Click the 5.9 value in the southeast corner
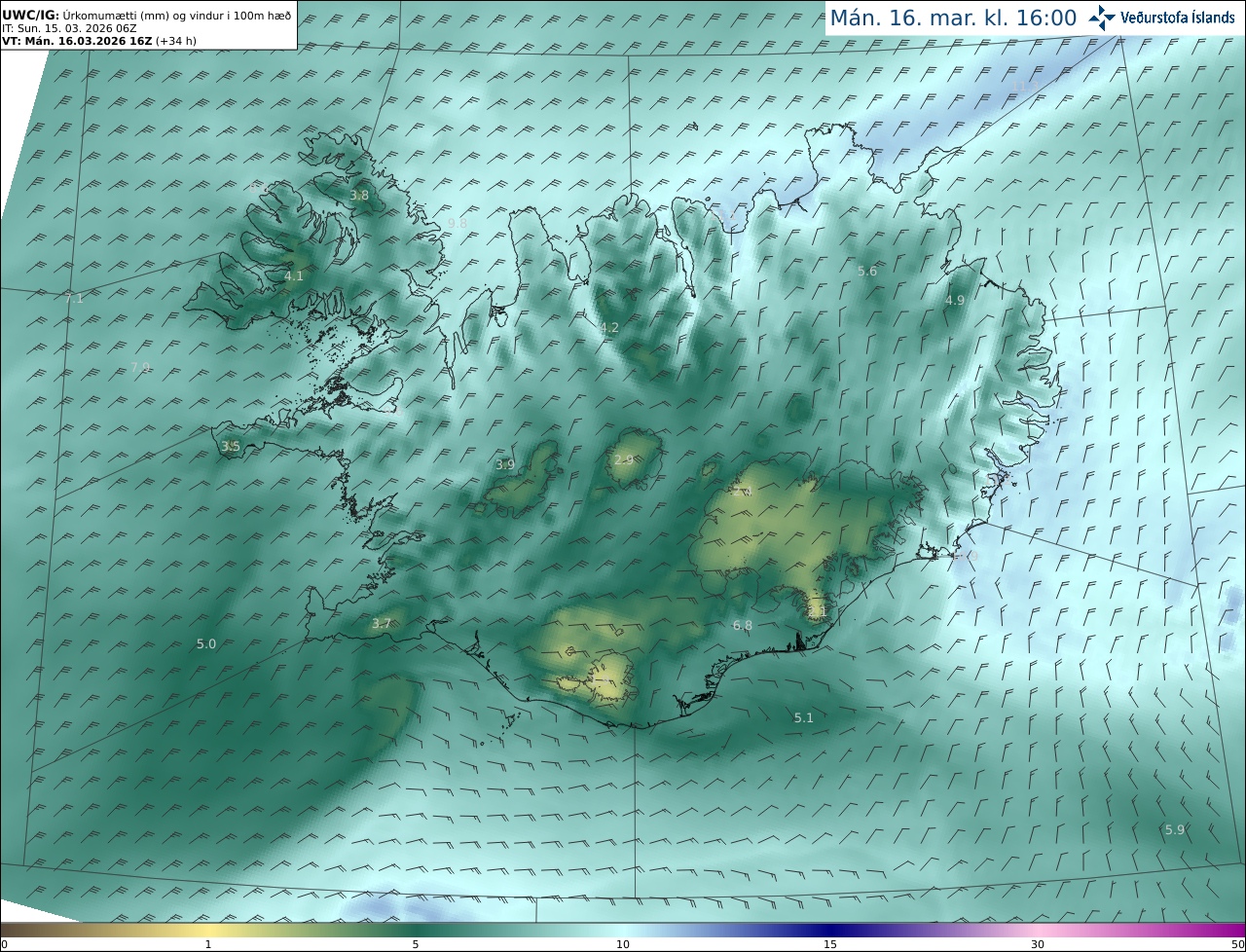Viewport: 1246px width, 952px height. [1175, 830]
